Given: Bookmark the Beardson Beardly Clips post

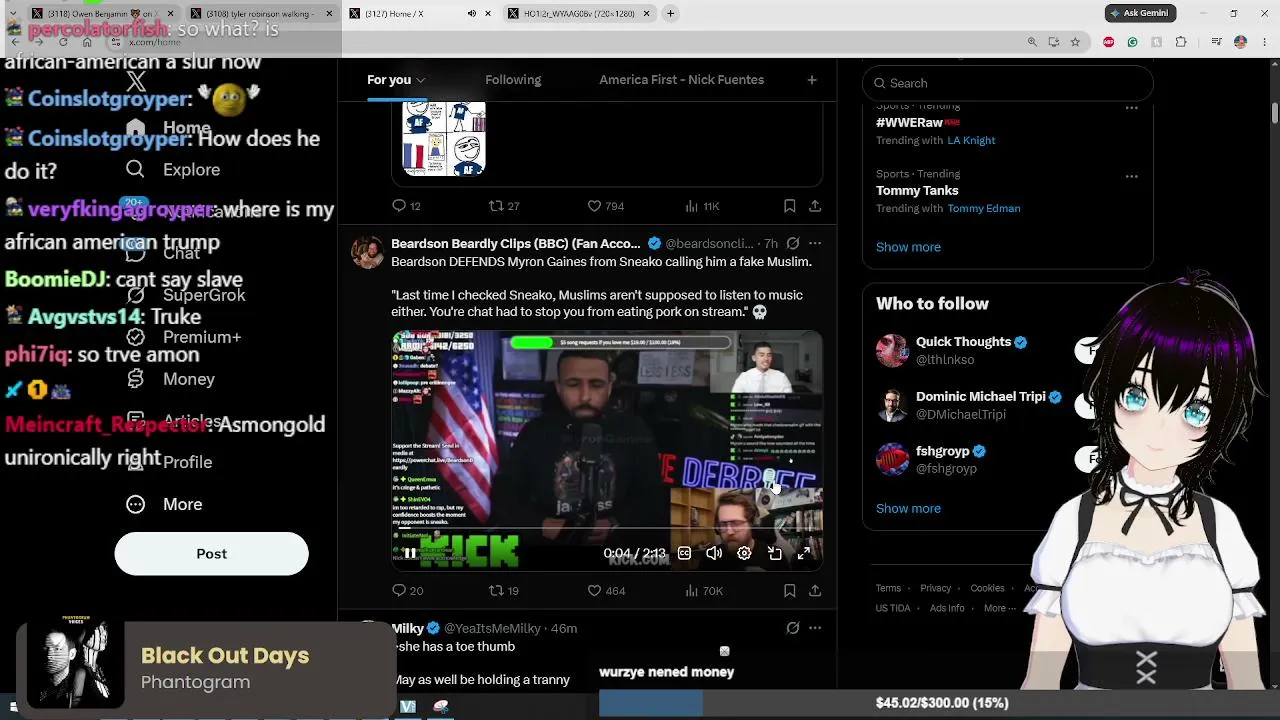Looking at the screenshot, I should tap(789, 590).
